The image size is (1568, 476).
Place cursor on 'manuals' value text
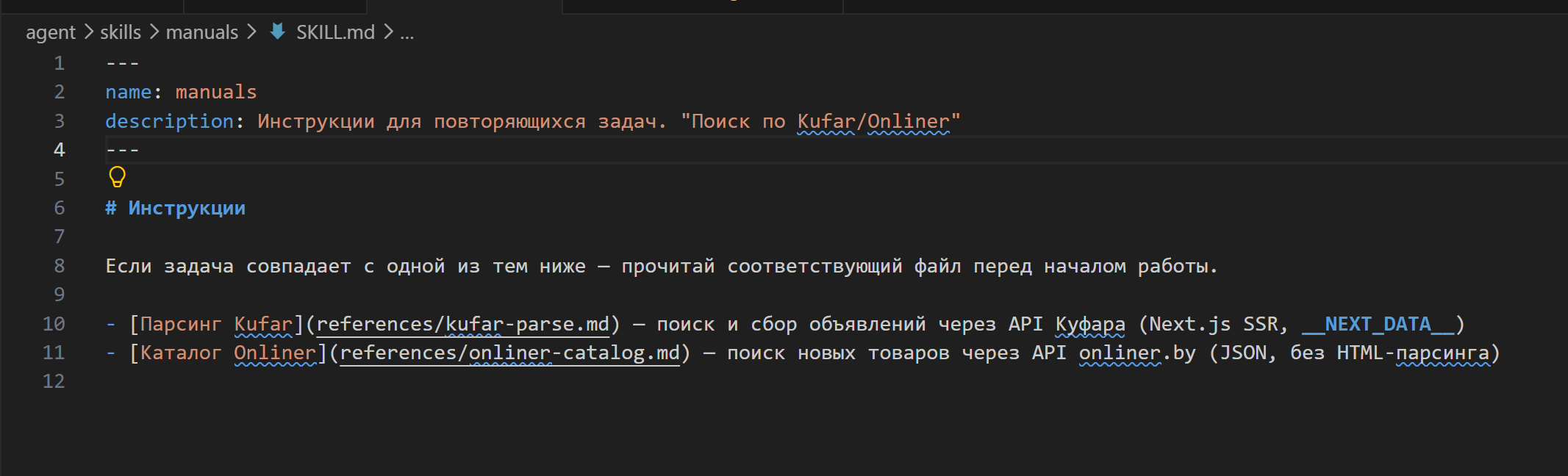coord(216,92)
